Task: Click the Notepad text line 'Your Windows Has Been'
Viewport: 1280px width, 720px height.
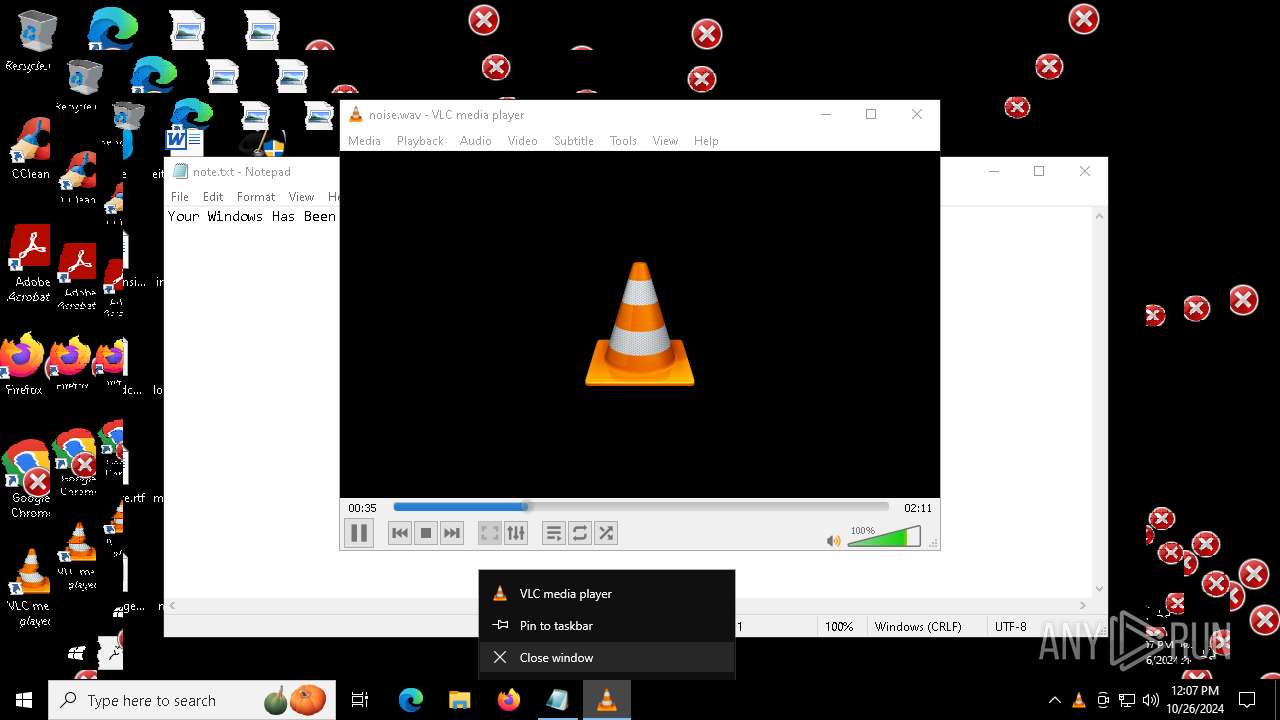Action: [251, 216]
